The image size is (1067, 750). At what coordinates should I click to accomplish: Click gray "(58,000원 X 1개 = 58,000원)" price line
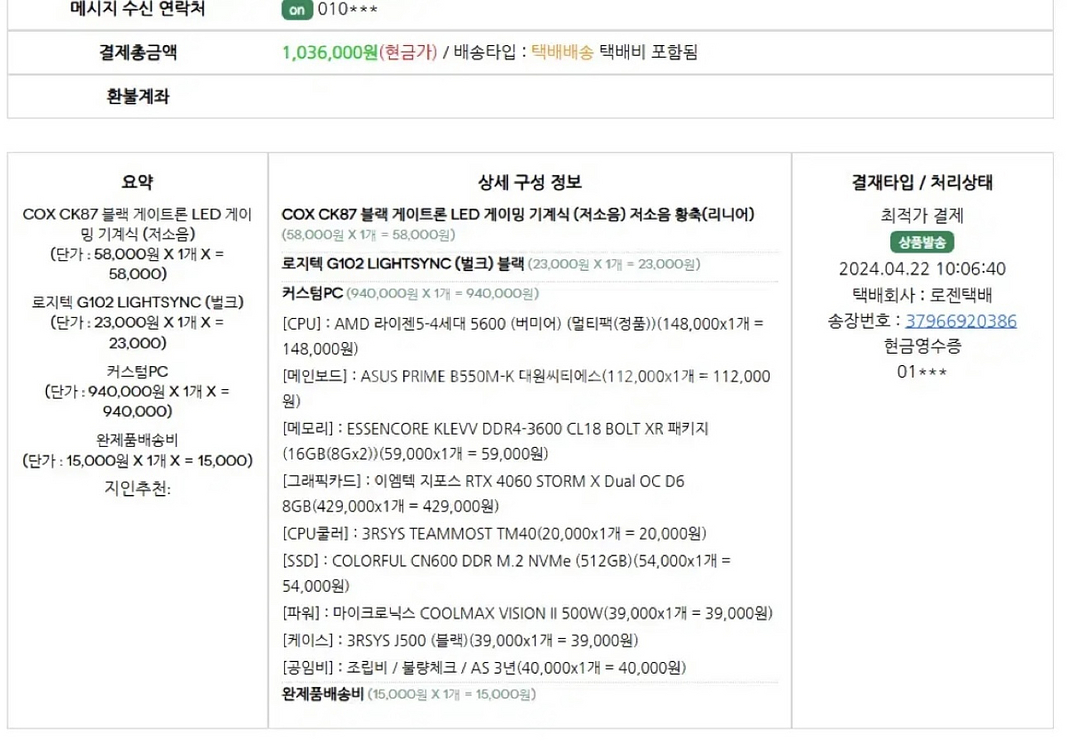click(368, 235)
